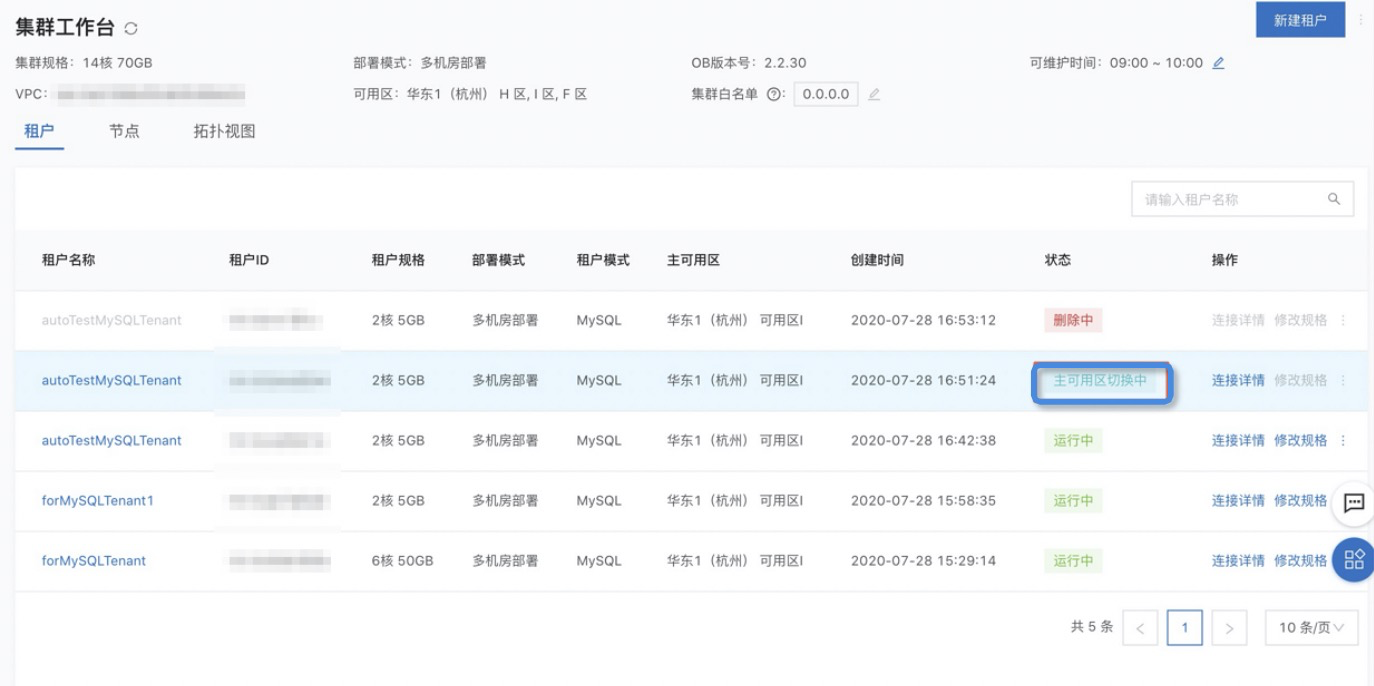The width and height of the screenshot is (1374, 686).
Task: Open more actions for 16:51:24 tenant row
Action: (x=1343, y=381)
